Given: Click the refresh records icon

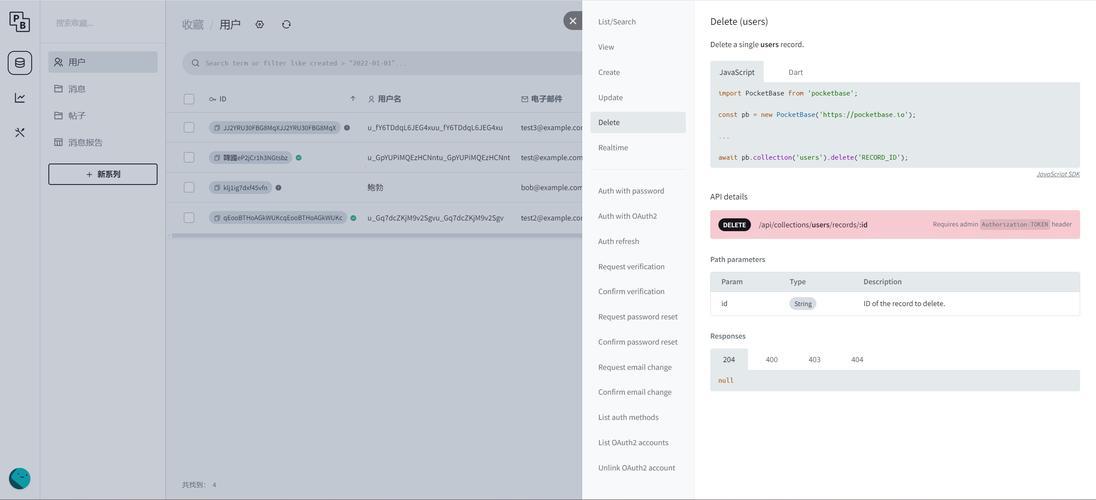Looking at the screenshot, I should click(286, 24).
